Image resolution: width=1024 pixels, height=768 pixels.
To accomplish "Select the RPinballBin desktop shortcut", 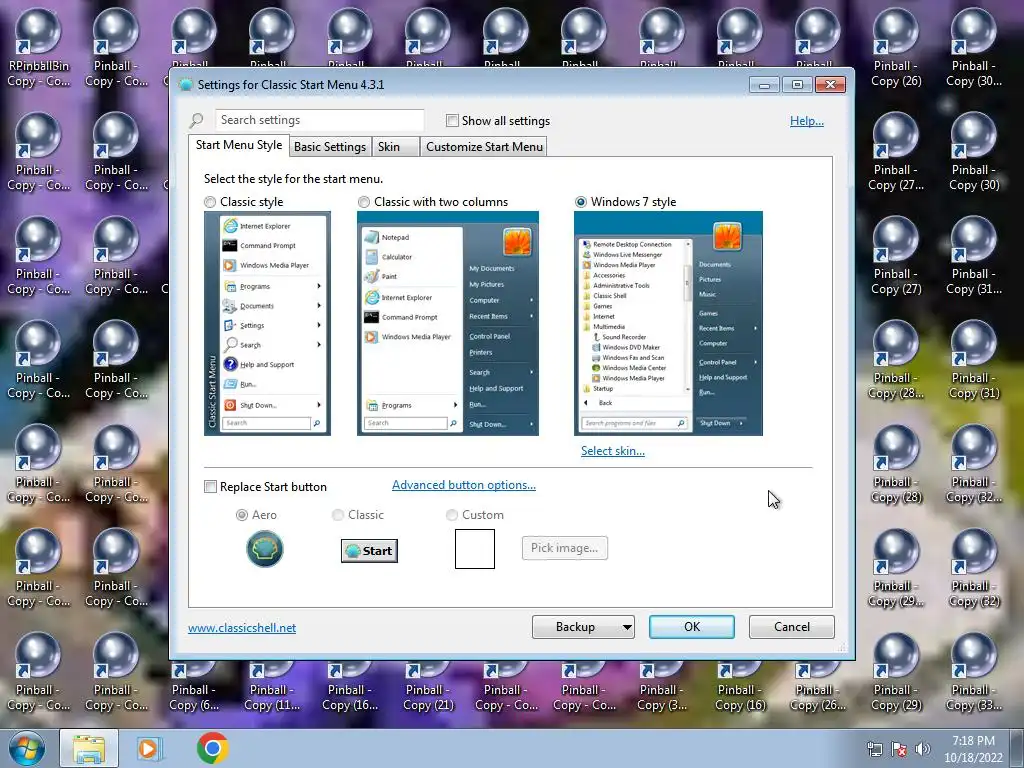I will pyautogui.click(x=38, y=48).
